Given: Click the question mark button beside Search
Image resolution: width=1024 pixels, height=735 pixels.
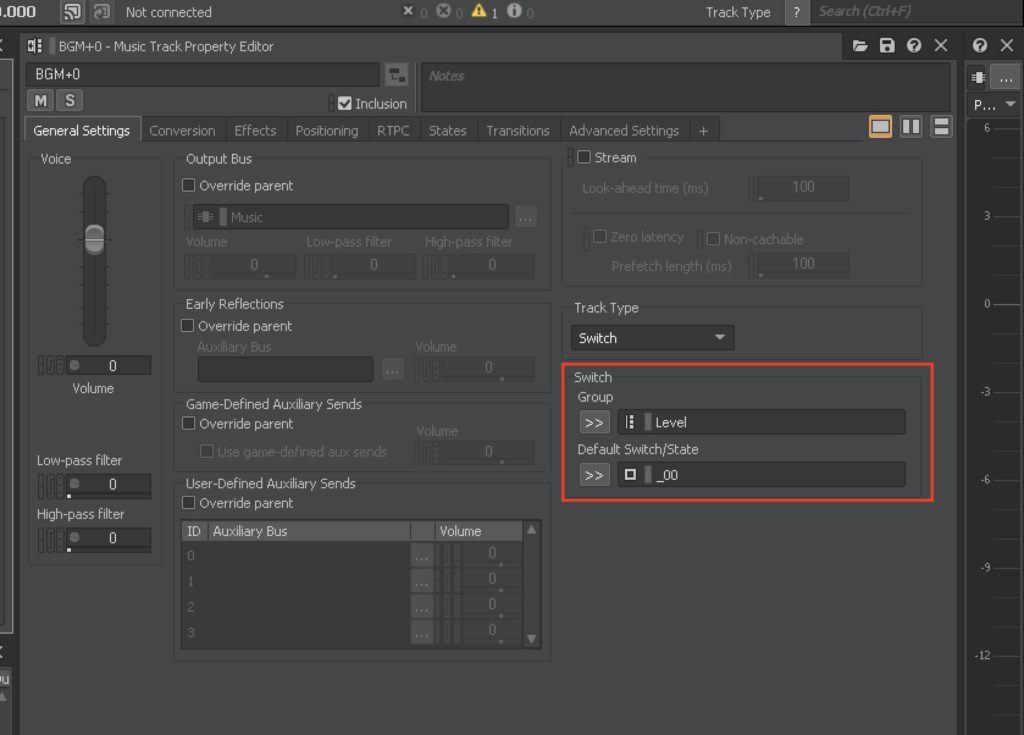Looking at the screenshot, I should coord(796,12).
